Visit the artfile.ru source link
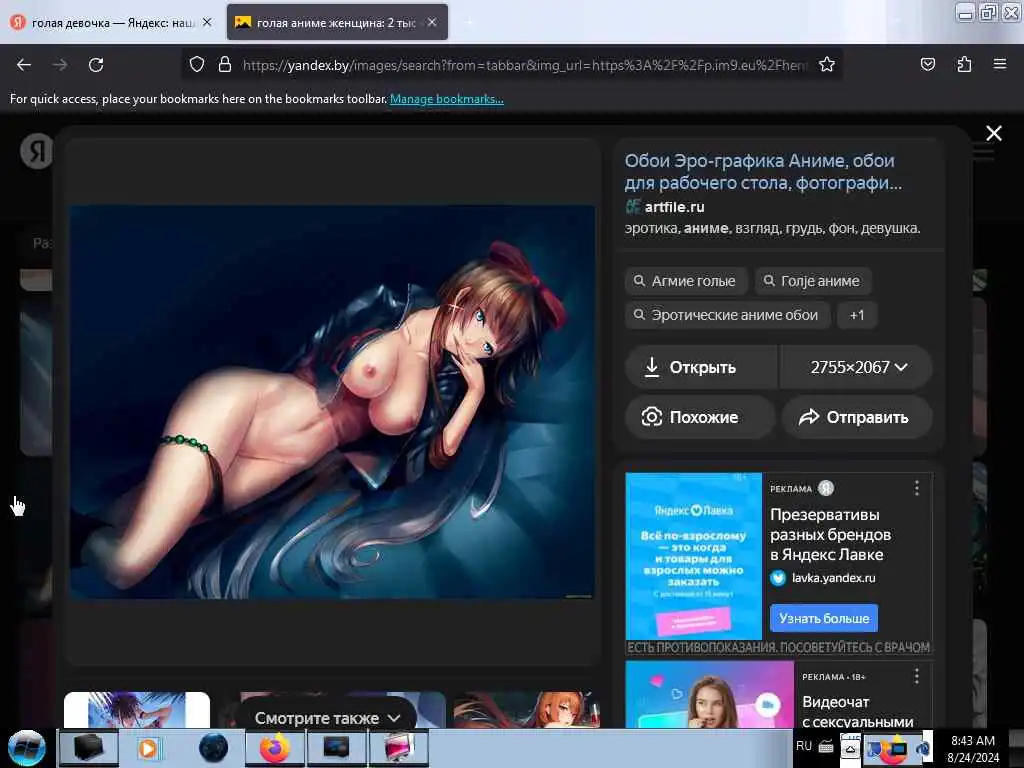This screenshot has height=768, width=1024. (675, 207)
